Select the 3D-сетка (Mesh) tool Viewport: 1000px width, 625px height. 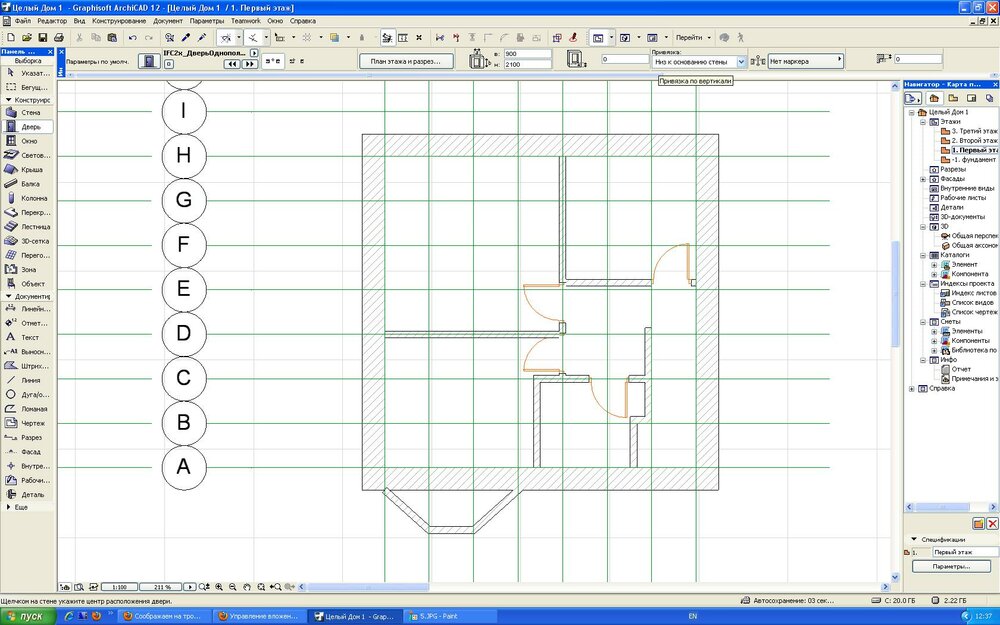click(x=27, y=241)
